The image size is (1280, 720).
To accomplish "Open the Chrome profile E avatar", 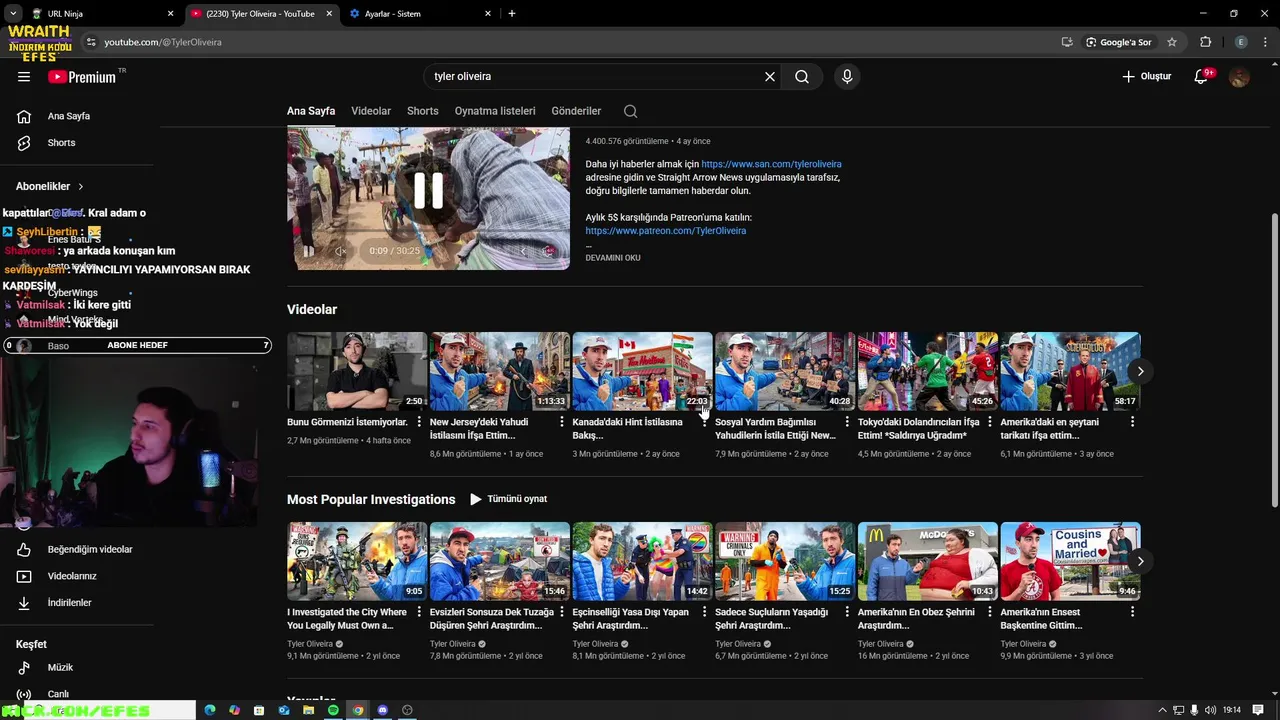I will click(1241, 42).
